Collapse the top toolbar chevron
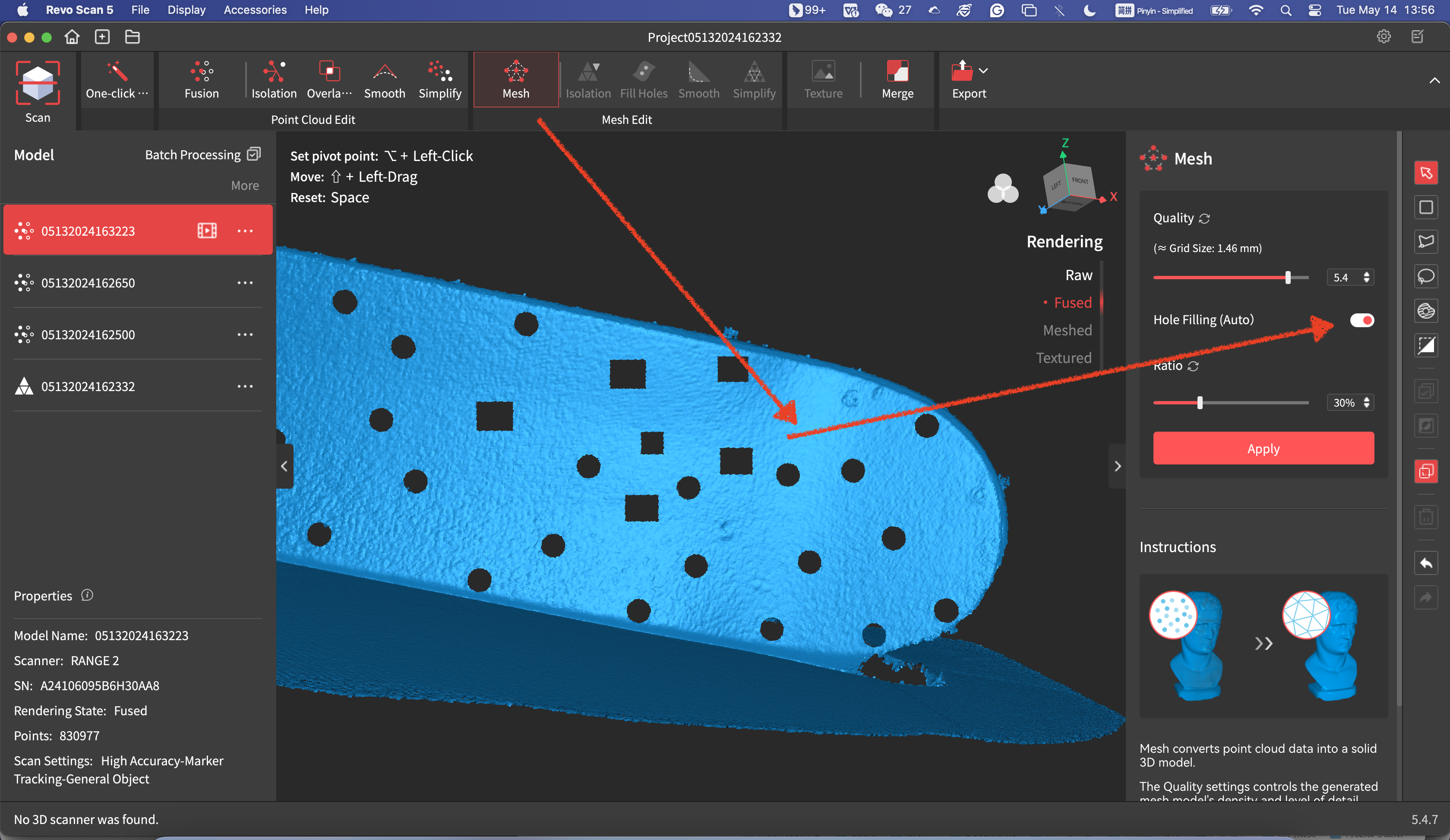 (x=1434, y=81)
